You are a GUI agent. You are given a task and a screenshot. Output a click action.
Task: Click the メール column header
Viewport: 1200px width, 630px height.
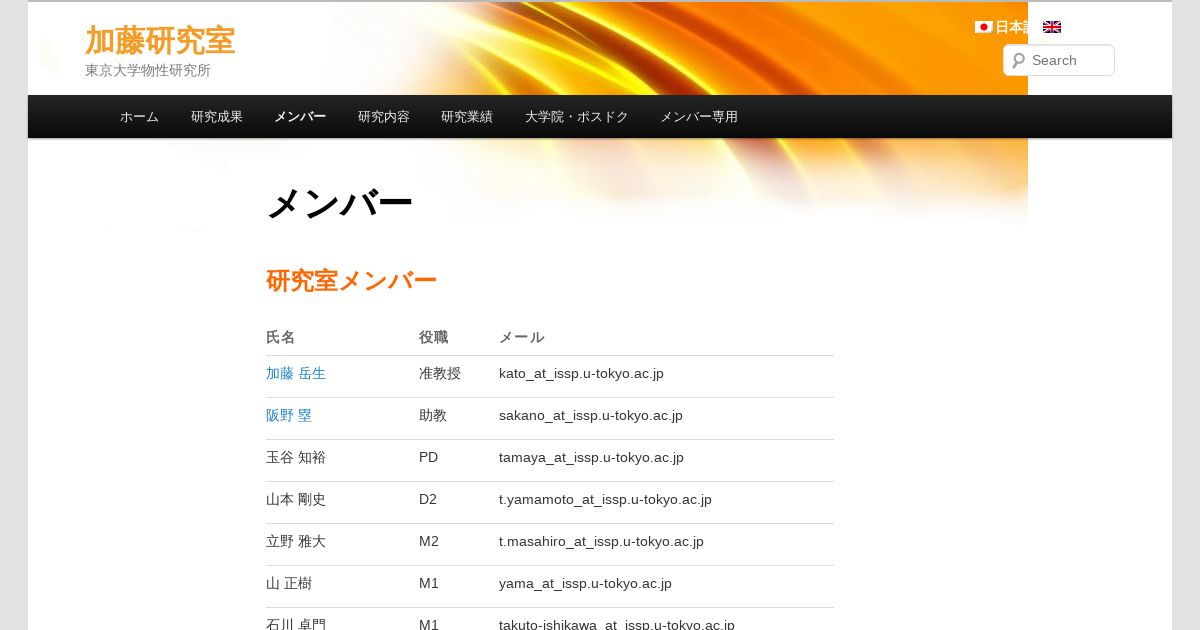point(521,337)
